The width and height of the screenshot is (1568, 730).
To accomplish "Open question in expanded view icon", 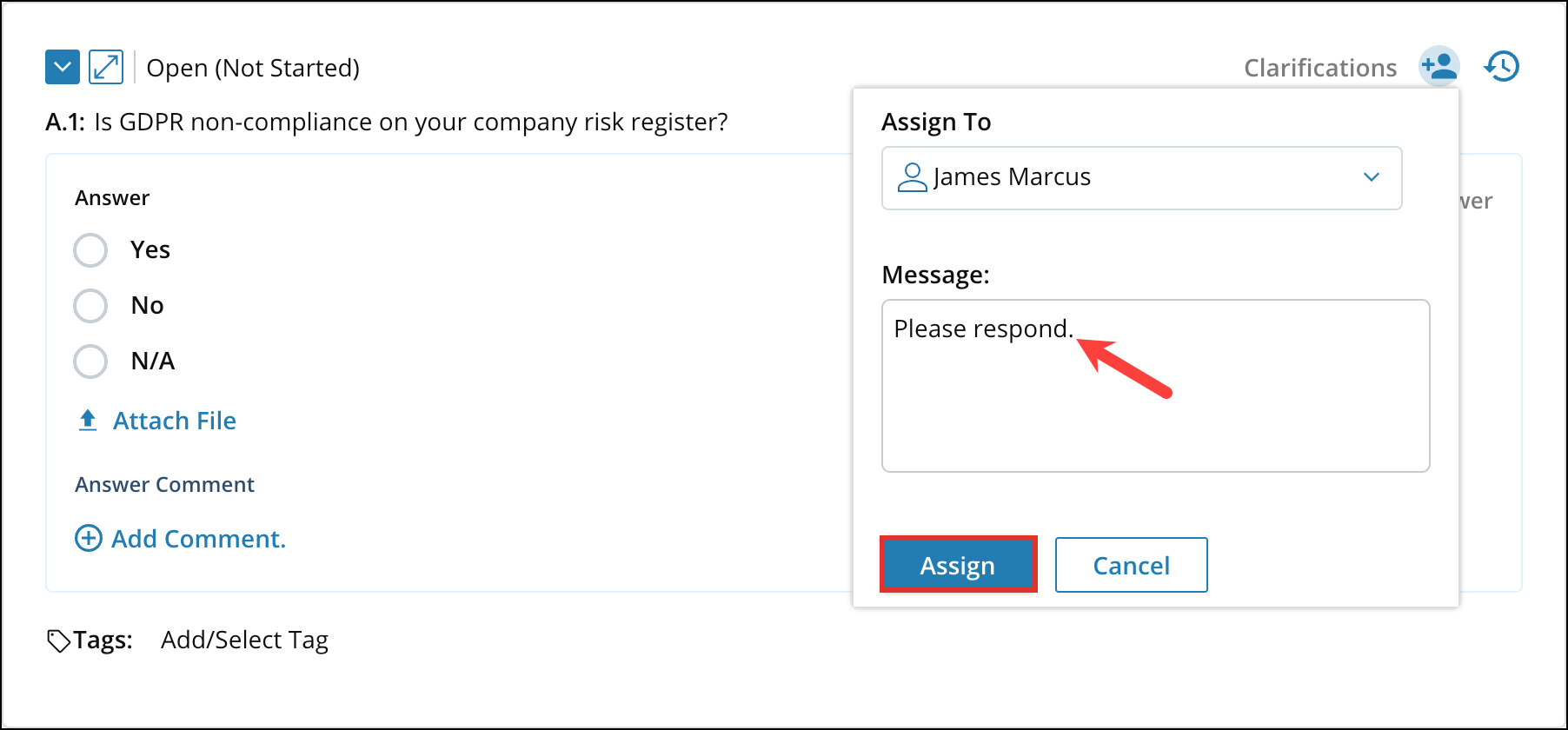I will pos(106,67).
